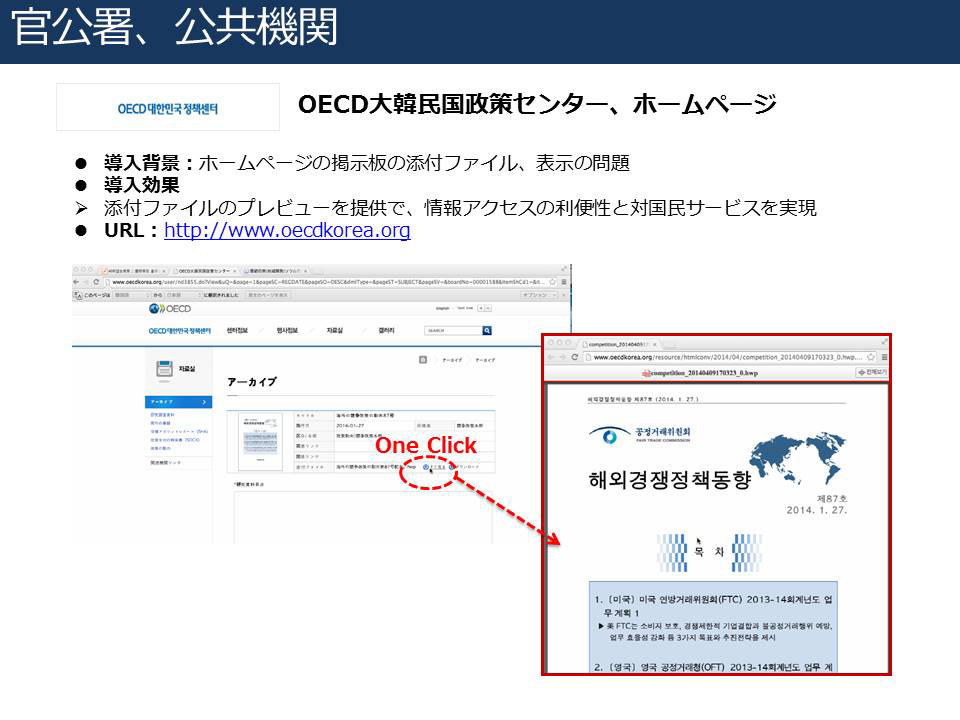The image size is (960, 720).
Task: Open the source language dropdown on the translation bar
Action: pyautogui.click(x=130, y=295)
